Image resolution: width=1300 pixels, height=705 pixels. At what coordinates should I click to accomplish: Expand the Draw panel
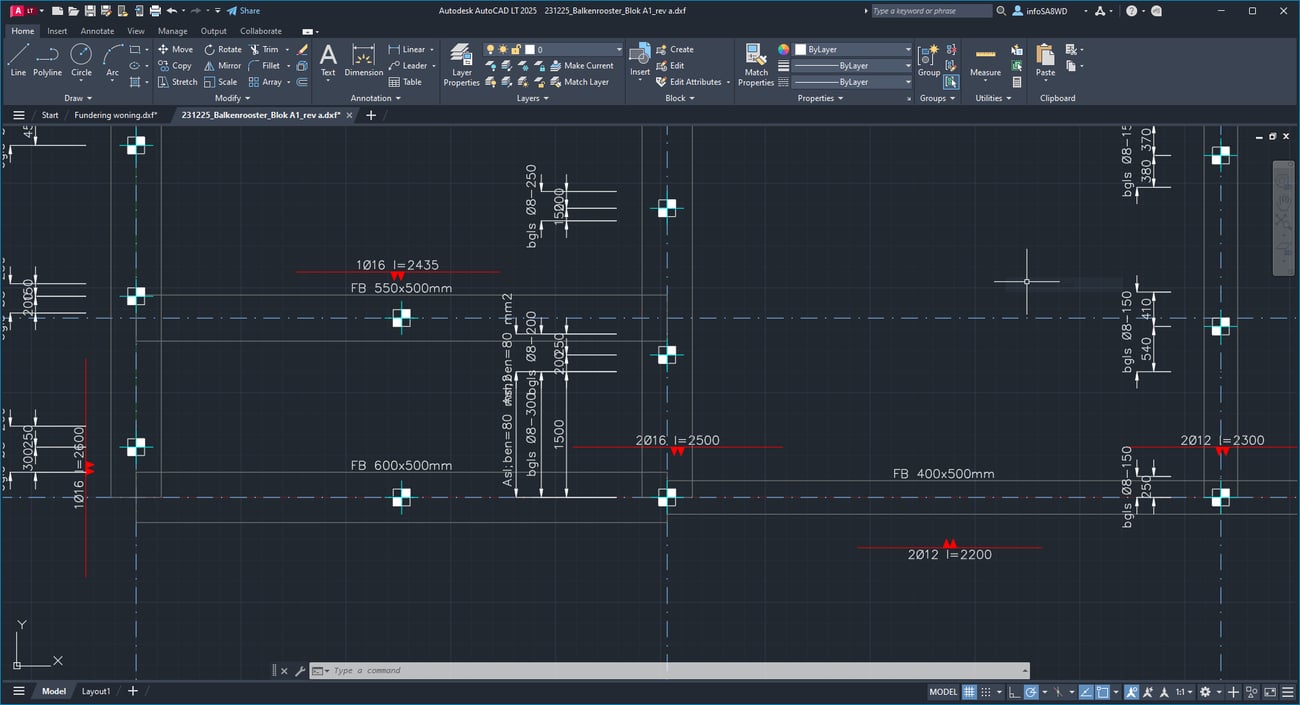point(78,98)
